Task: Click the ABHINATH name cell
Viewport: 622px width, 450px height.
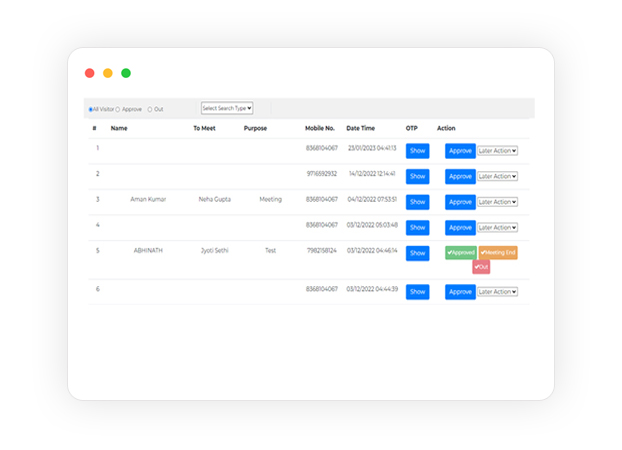Action: pos(148,250)
